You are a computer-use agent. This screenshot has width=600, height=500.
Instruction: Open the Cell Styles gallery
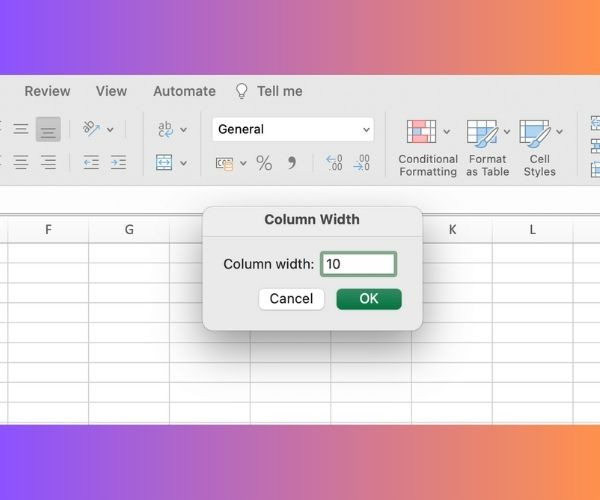pyautogui.click(x=540, y=148)
